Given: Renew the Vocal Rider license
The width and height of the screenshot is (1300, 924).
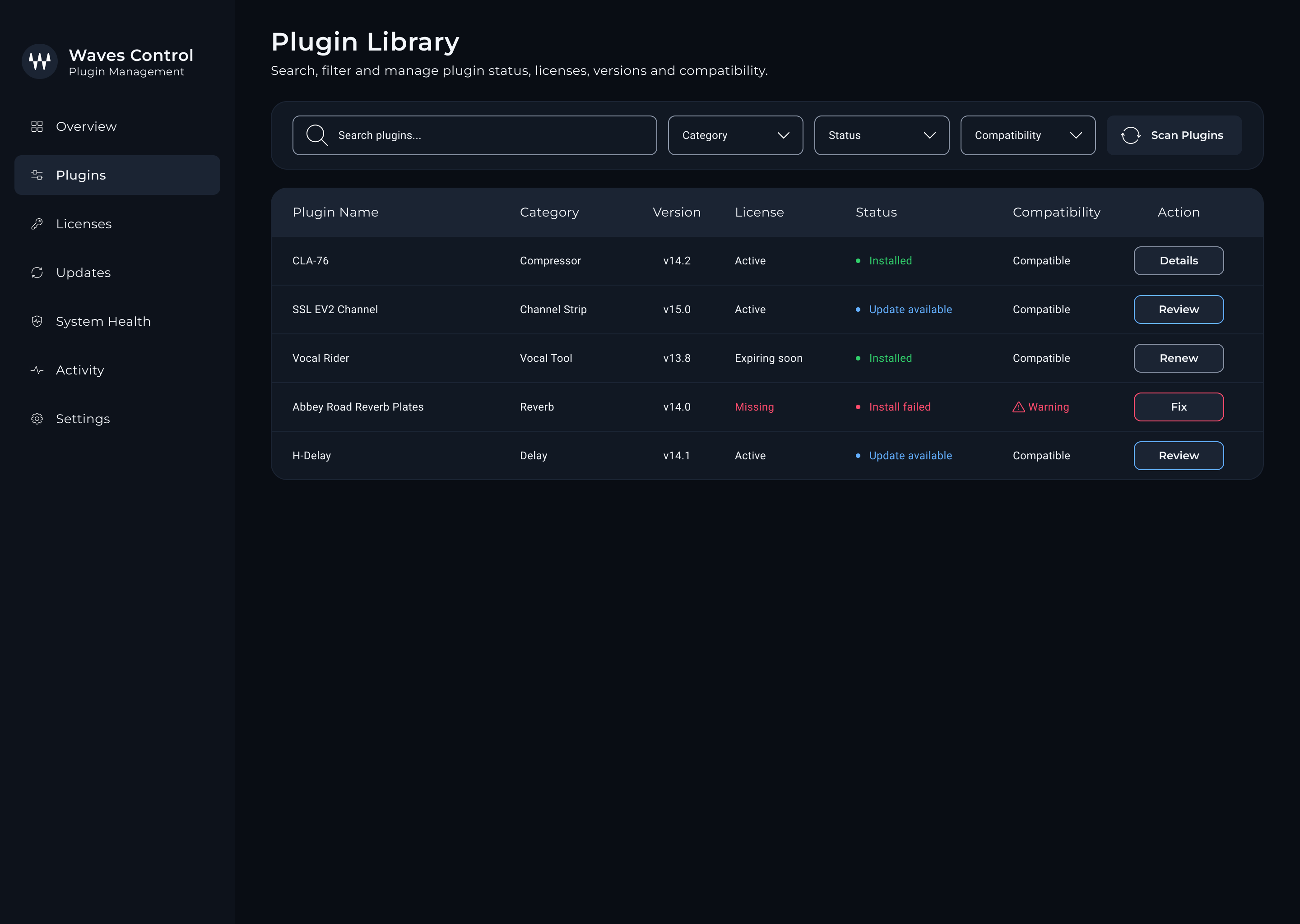Looking at the screenshot, I should point(1179,358).
